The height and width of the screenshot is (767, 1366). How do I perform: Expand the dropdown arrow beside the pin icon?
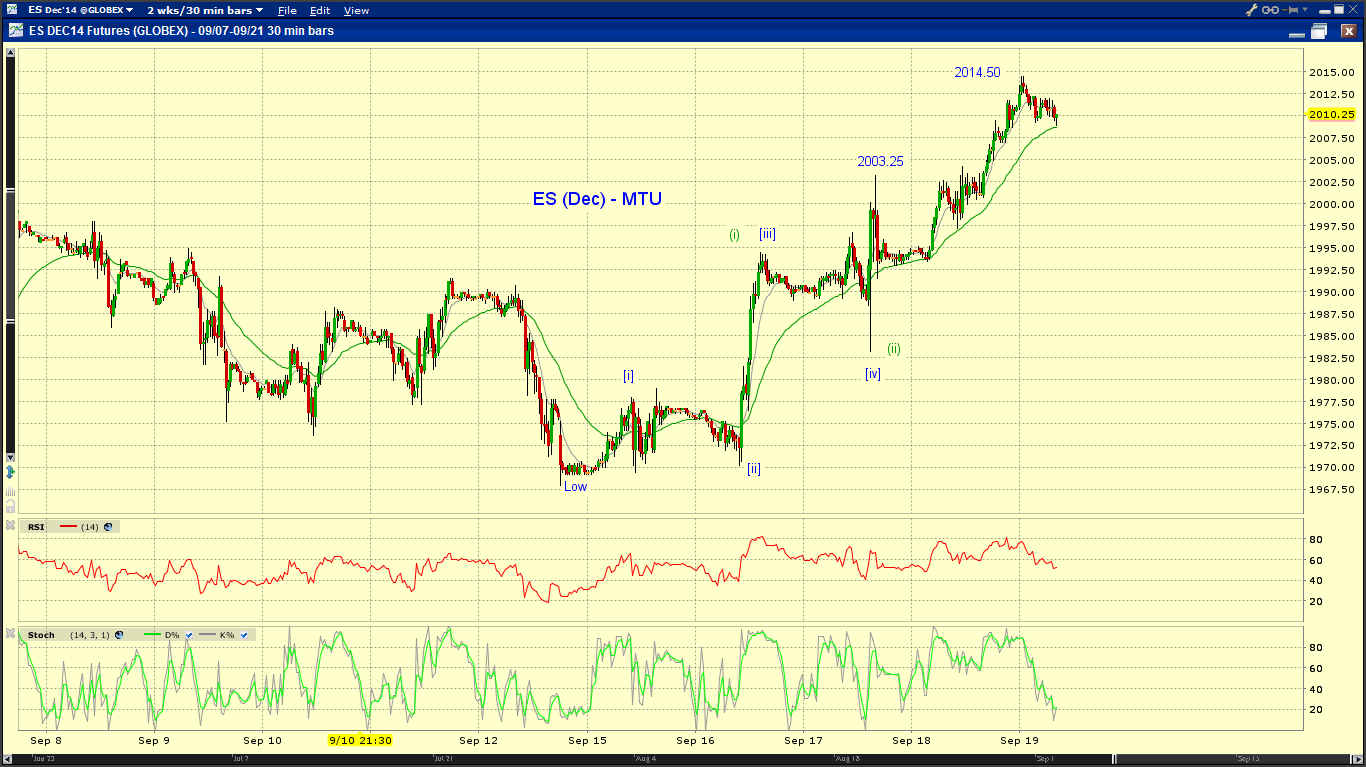[1305, 10]
